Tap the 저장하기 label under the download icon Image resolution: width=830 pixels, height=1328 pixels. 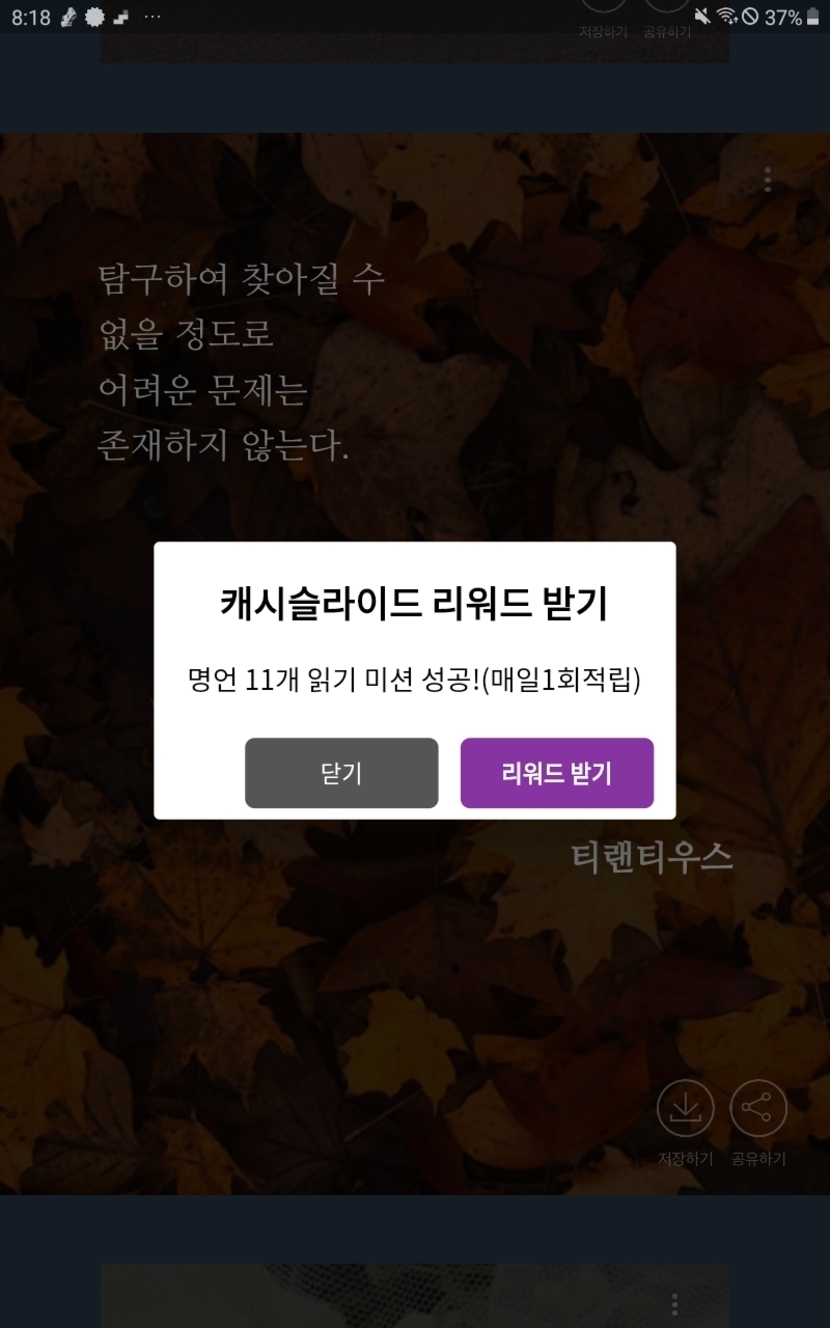tap(685, 1159)
